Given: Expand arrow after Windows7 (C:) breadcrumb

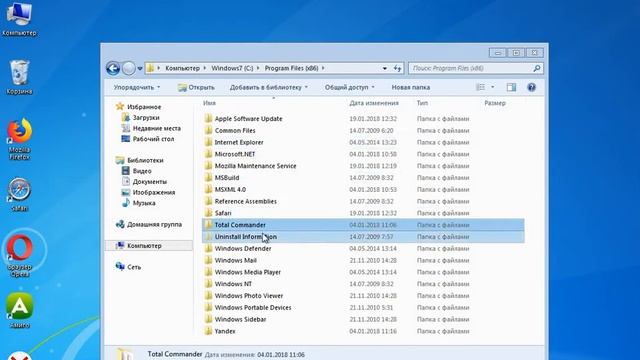Looking at the screenshot, I should point(258,68).
